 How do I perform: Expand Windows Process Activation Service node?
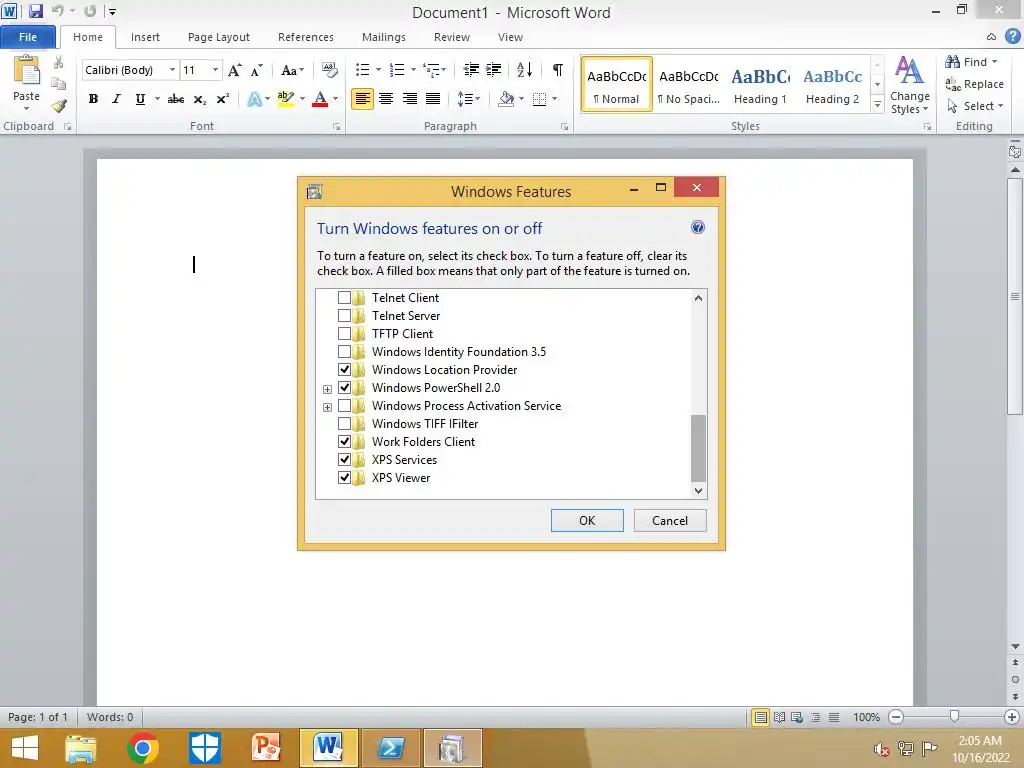(x=327, y=407)
